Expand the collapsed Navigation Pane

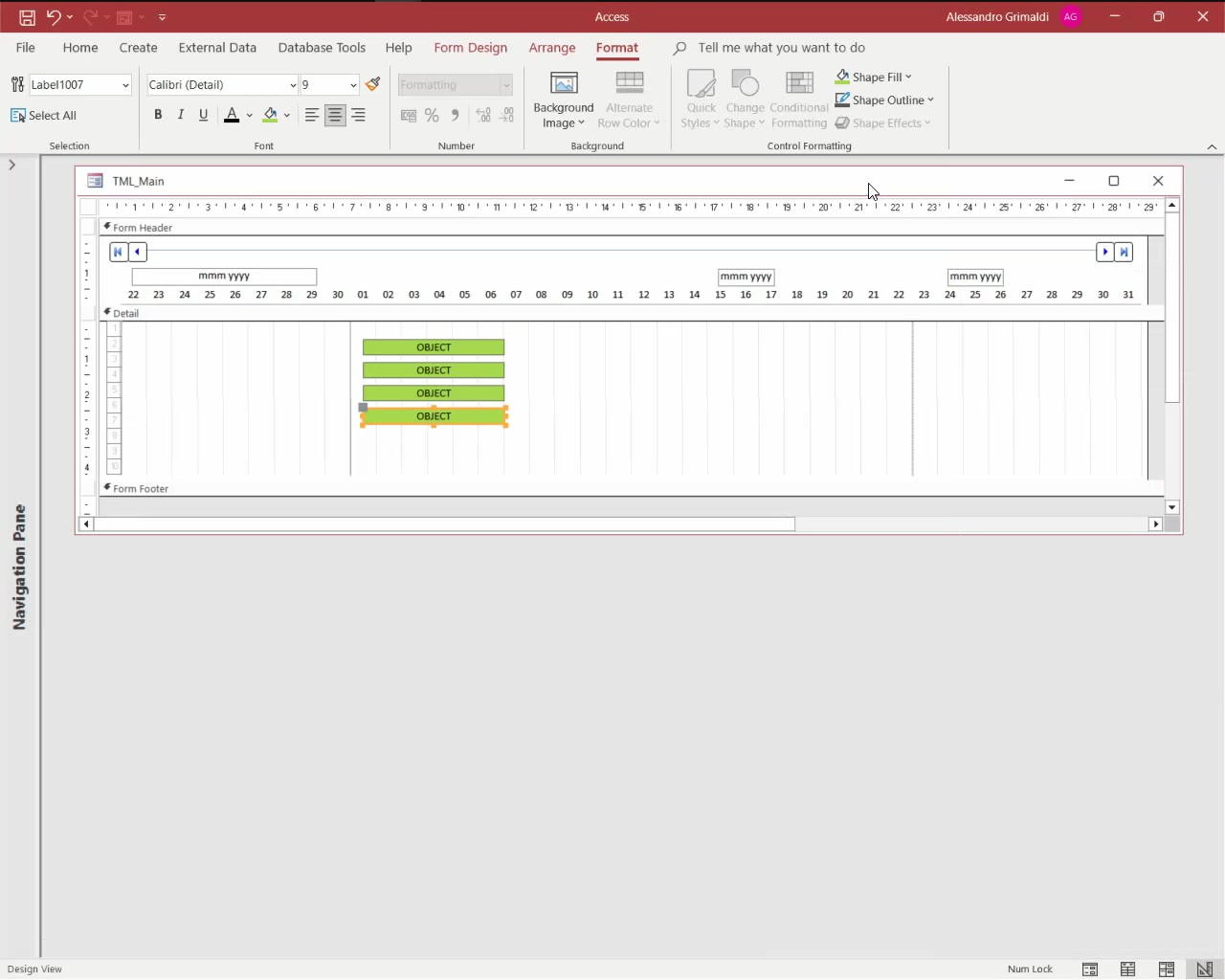tap(11, 165)
